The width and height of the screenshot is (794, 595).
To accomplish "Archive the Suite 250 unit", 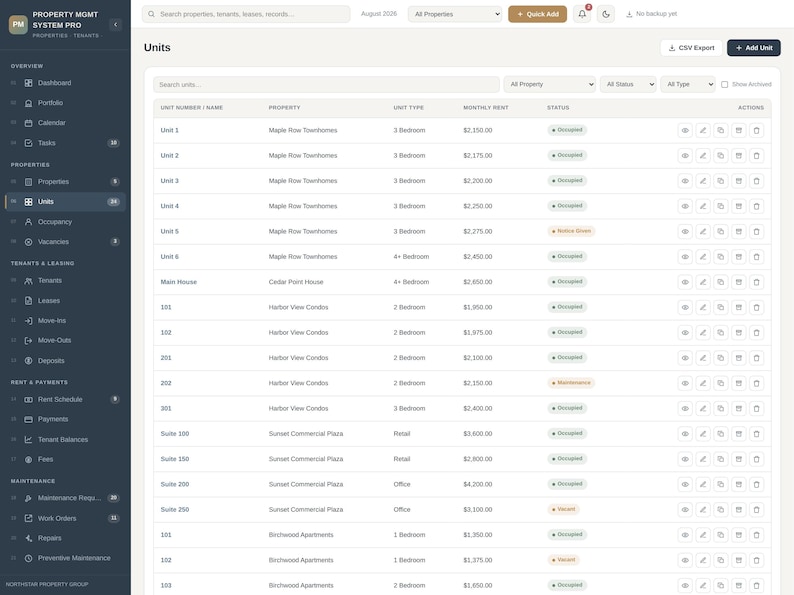I will pos(739,510).
